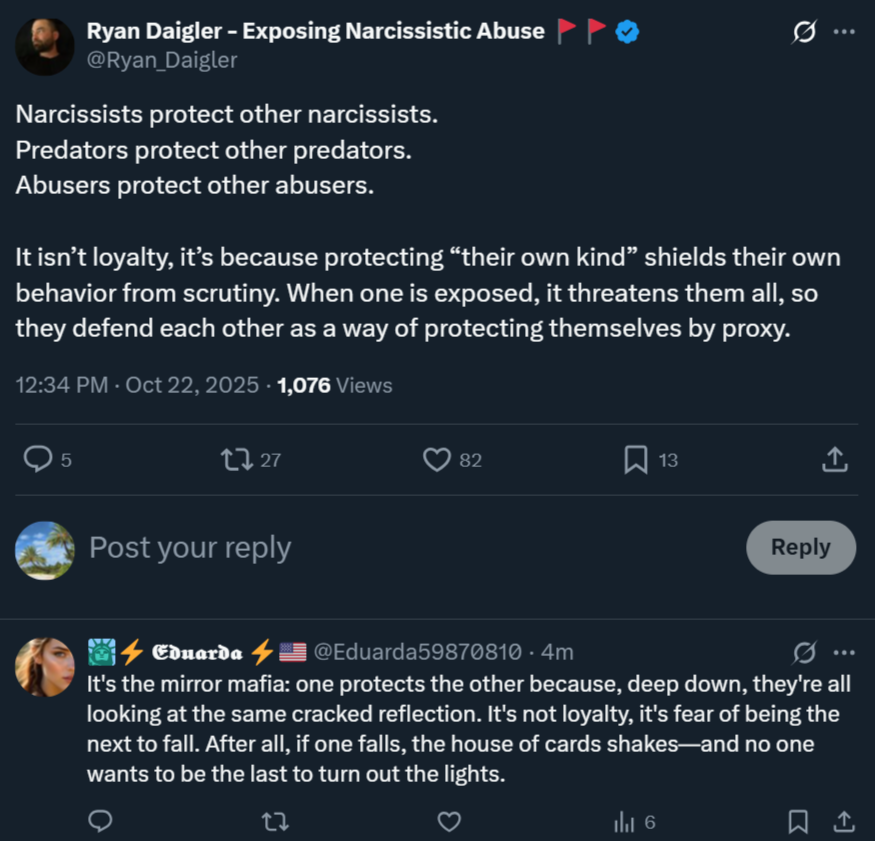Open the @Ryan_Daigler handle link
The image size is (875, 841).
tap(162, 60)
